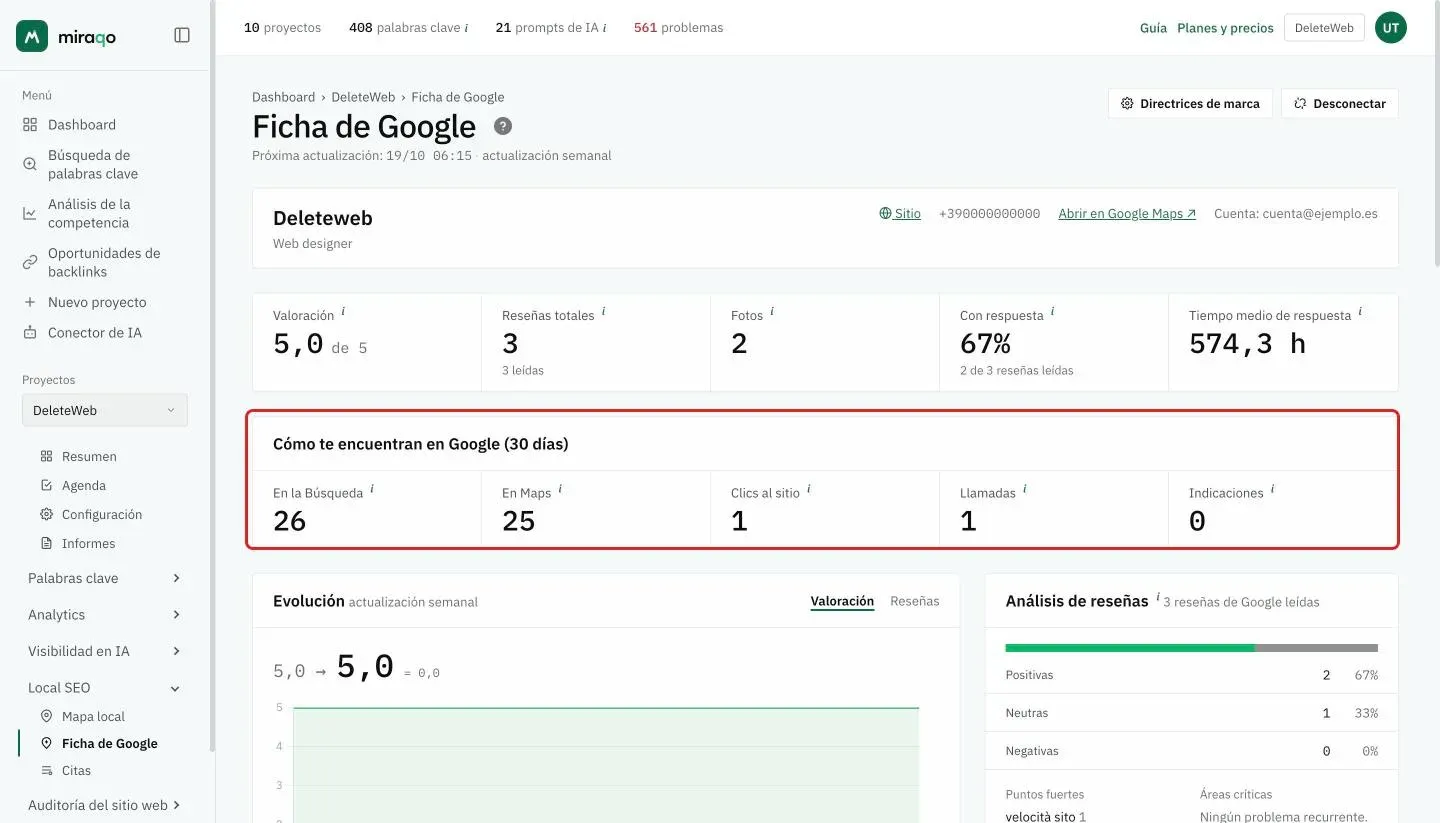Image resolution: width=1440 pixels, height=823 pixels.
Task: Switch to the Reseñas tab in Evolución
Action: [915, 601]
